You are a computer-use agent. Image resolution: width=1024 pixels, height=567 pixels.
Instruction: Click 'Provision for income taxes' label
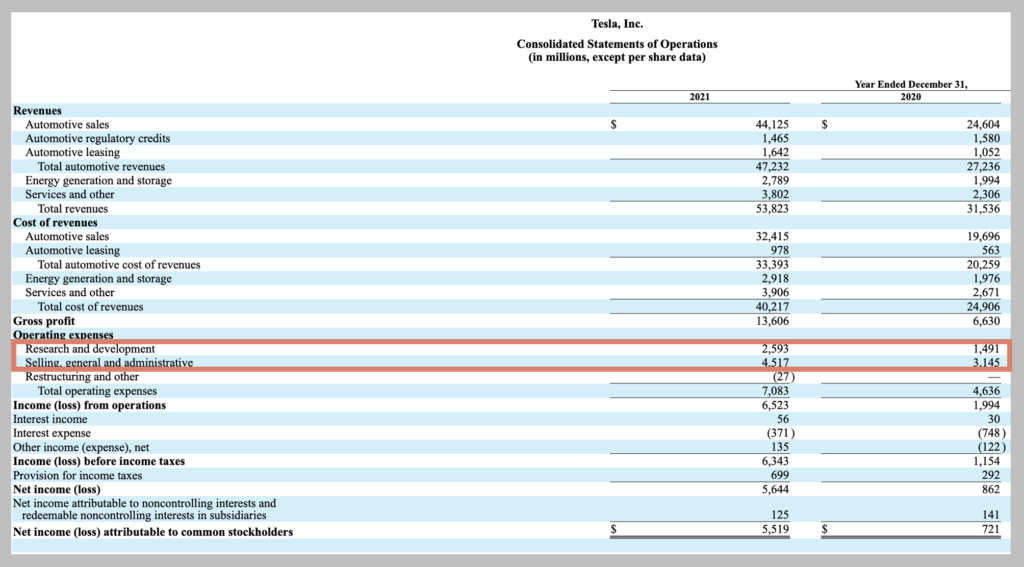point(77,476)
